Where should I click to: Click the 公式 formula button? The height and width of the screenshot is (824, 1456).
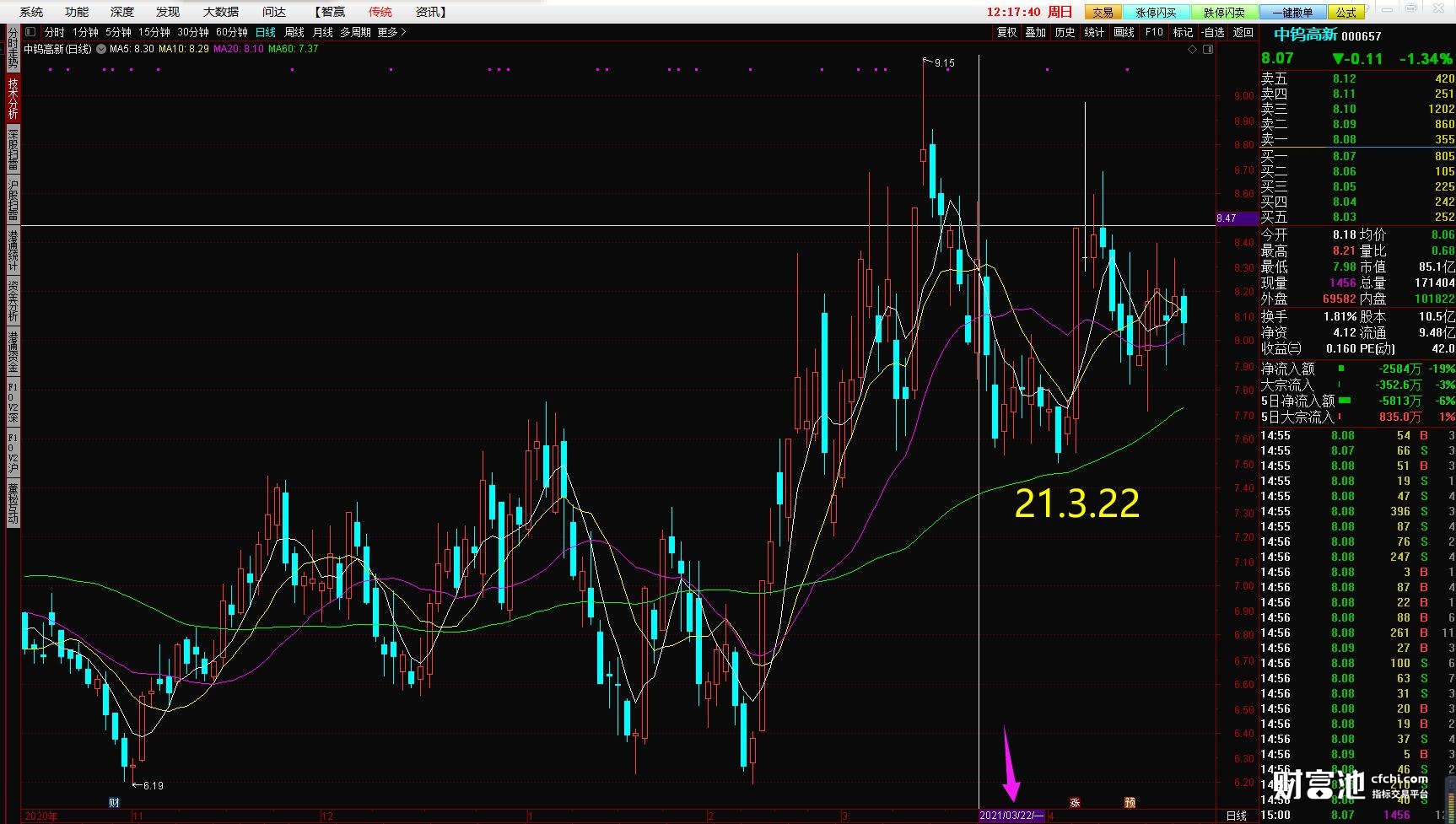pyautogui.click(x=1346, y=12)
